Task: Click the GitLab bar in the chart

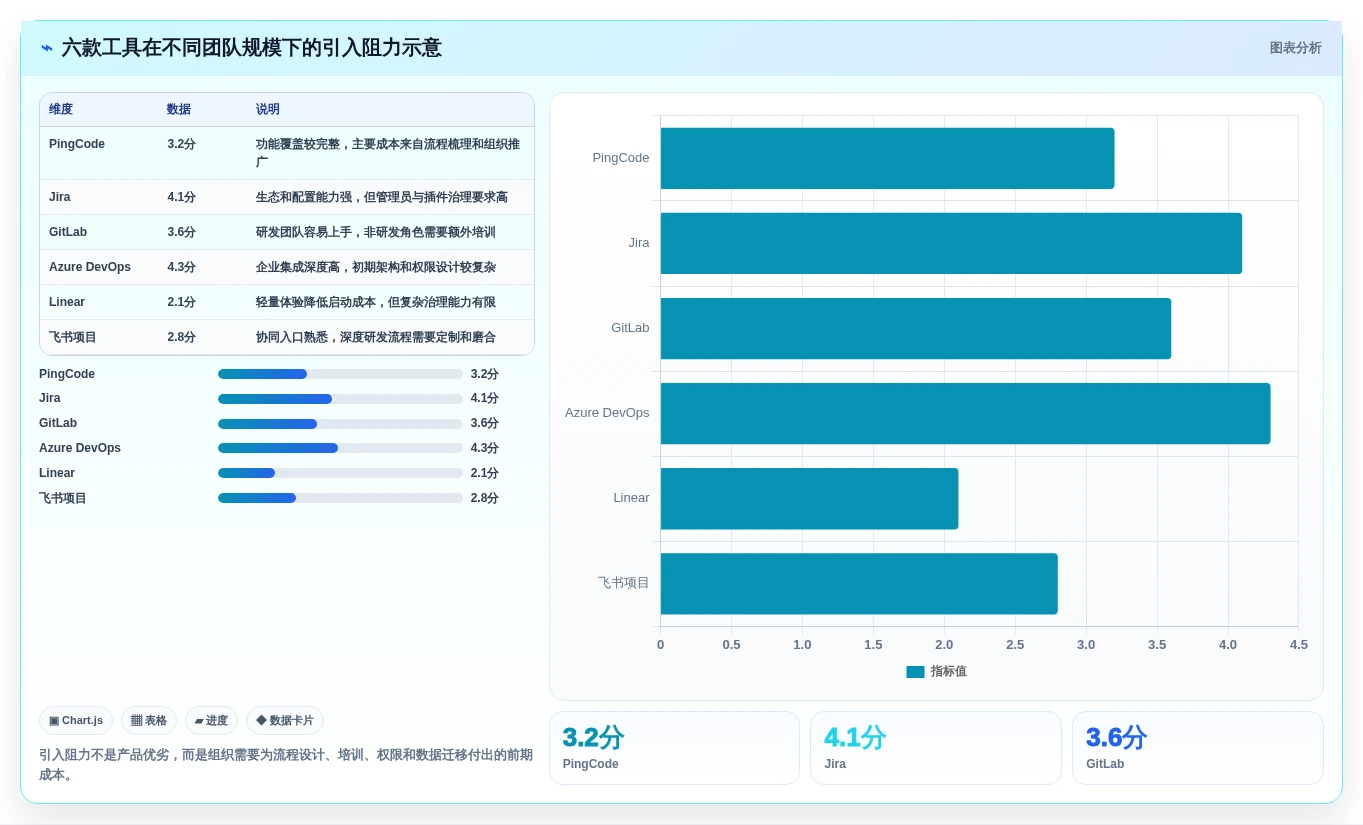Action: pyautogui.click(x=915, y=328)
